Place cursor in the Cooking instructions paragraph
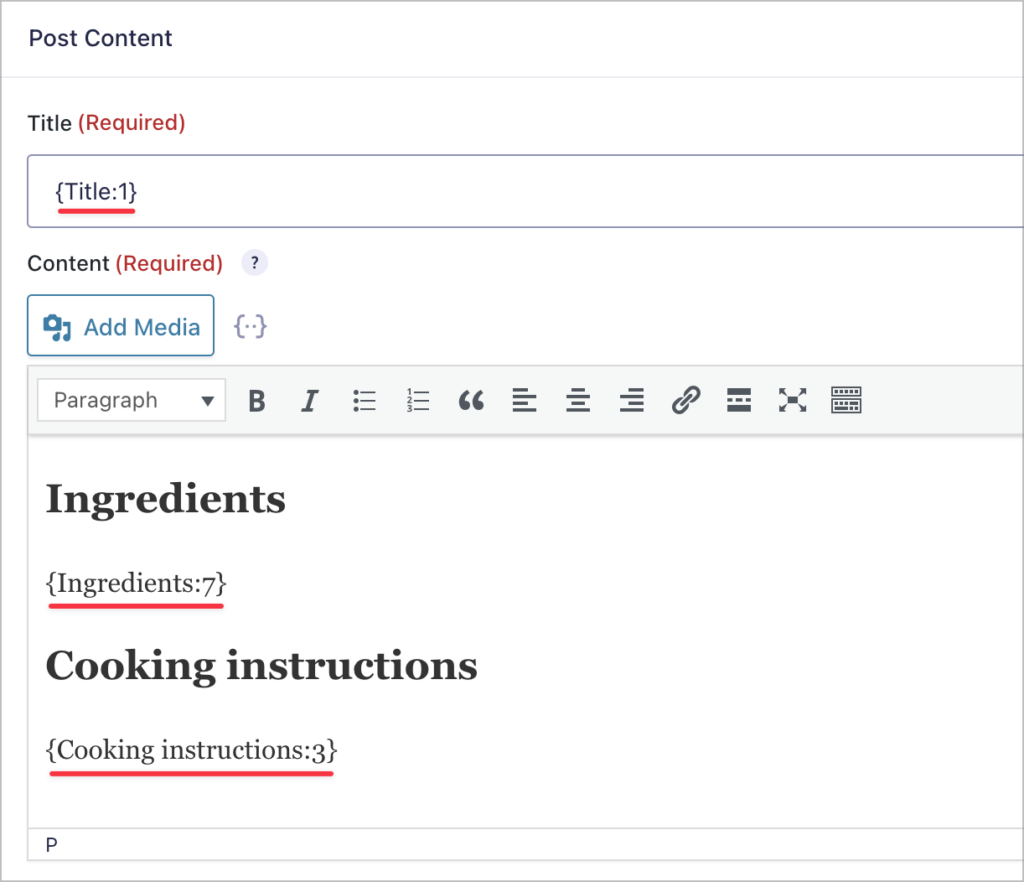 coord(191,750)
